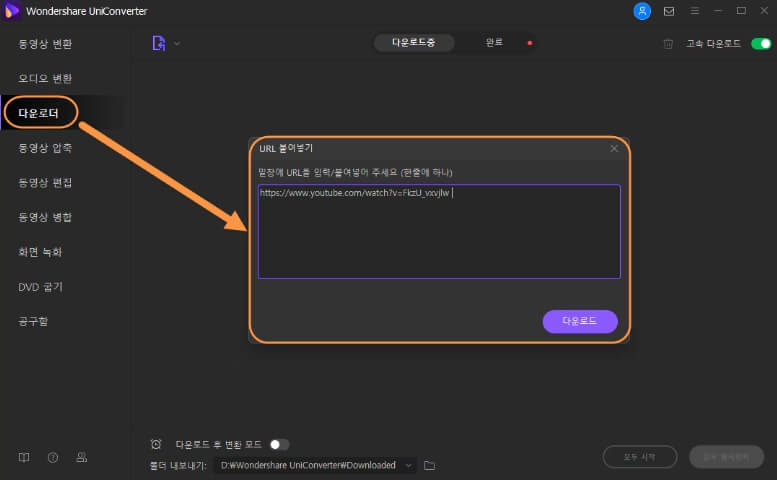The height and width of the screenshot is (480, 777).
Task: Select 다운로더 in the sidebar
Action: click(x=39, y=113)
